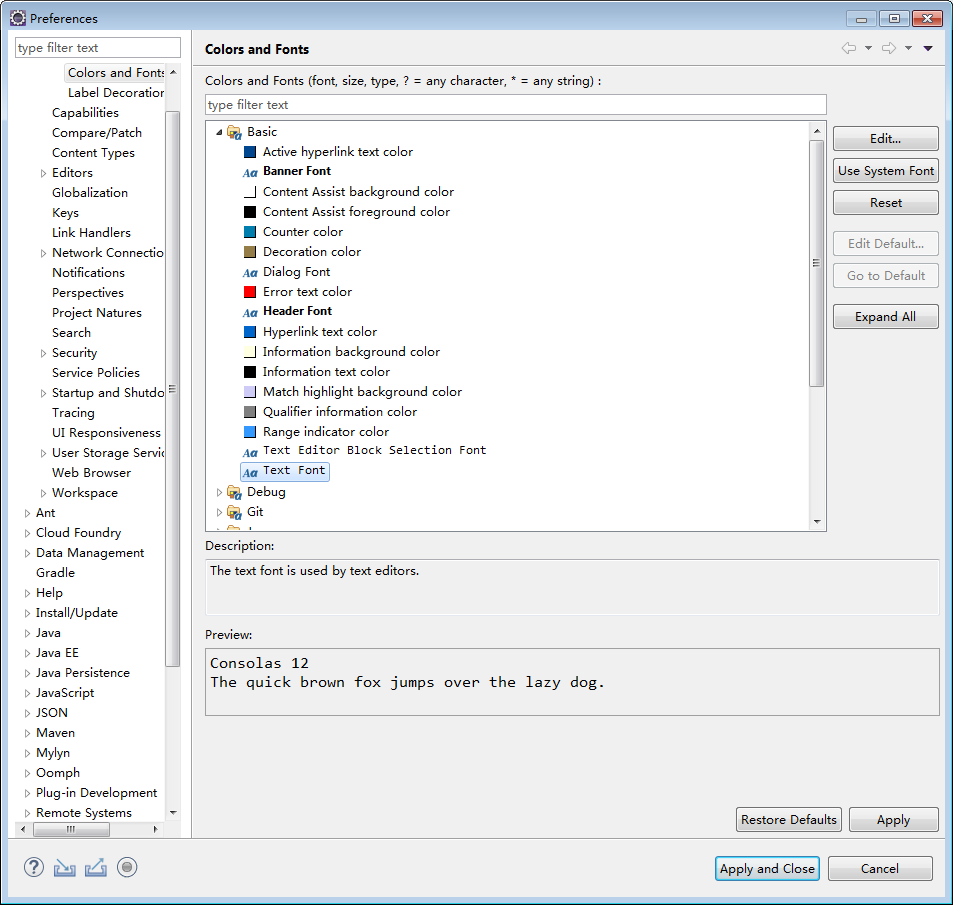Select the Decoration color brown swatch
This screenshot has width=953, height=905.
(x=250, y=252)
